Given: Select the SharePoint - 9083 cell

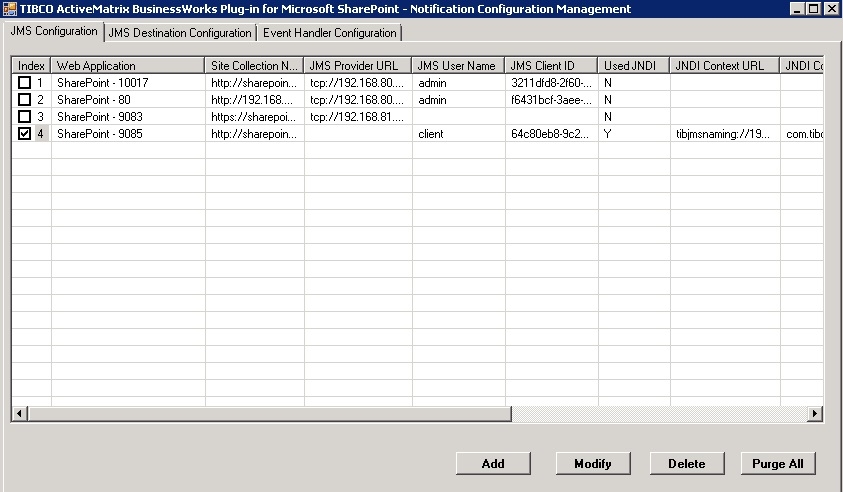Looking at the screenshot, I should point(128,117).
